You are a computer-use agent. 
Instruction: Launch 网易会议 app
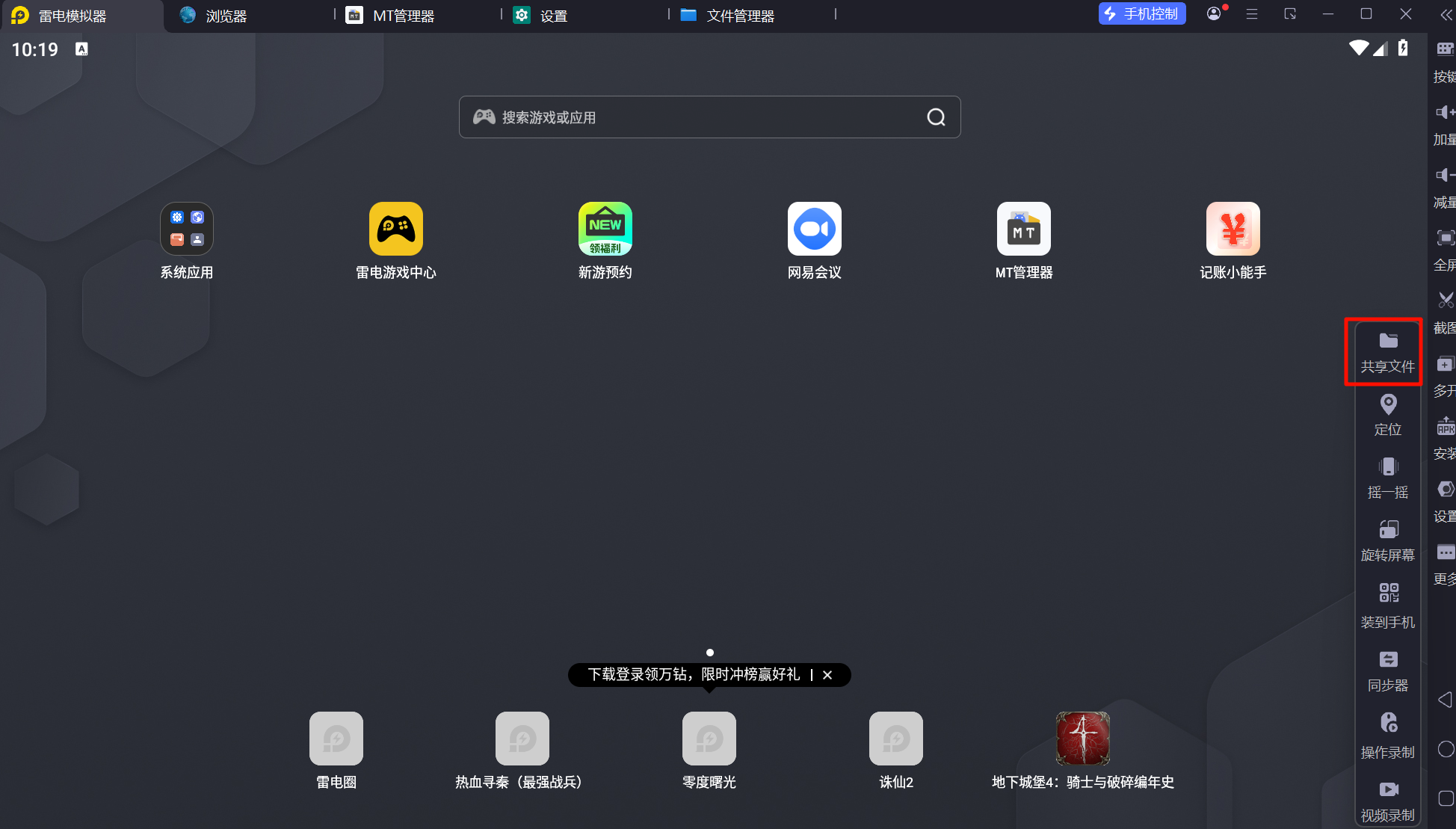pos(814,229)
